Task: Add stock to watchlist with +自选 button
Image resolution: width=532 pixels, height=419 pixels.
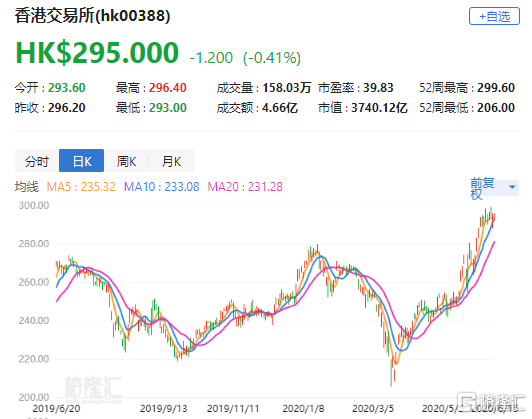Action: pyautogui.click(x=494, y=16)
